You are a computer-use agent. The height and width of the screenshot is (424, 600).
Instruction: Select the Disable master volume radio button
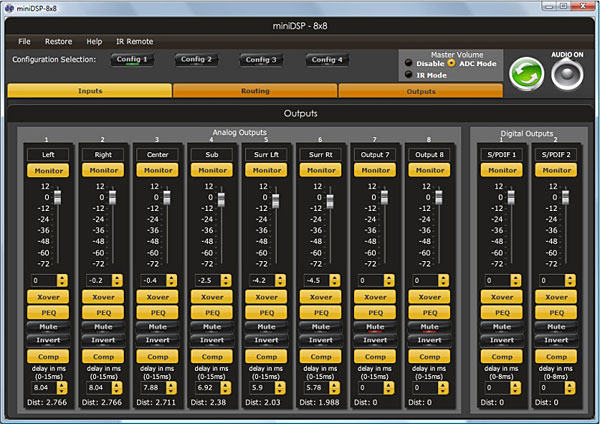coord(409,63)
